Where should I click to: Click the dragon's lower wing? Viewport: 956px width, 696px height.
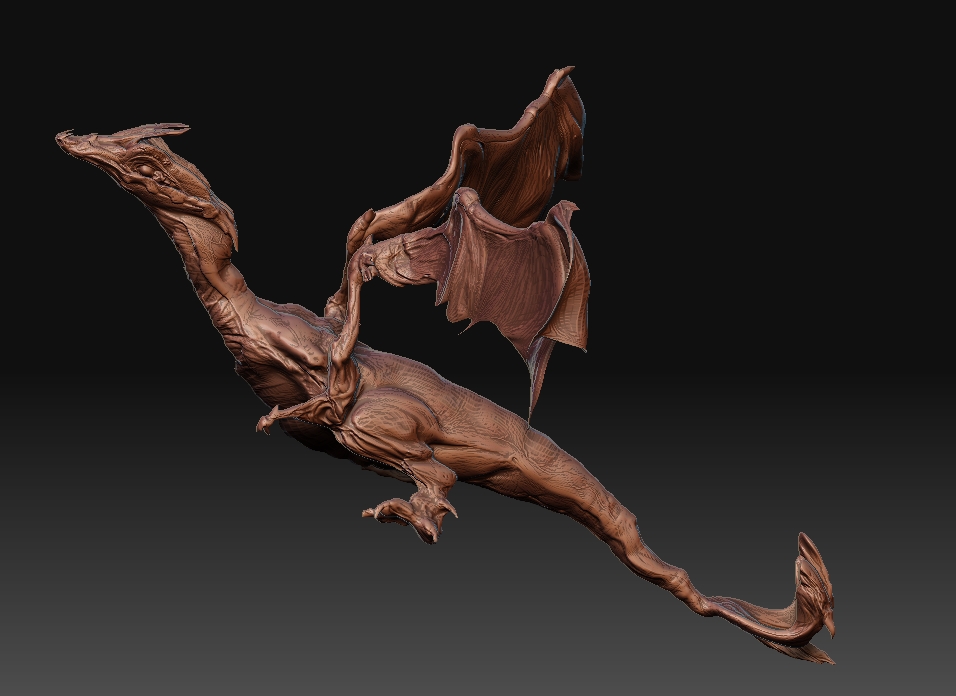click(x=510, y=290)
